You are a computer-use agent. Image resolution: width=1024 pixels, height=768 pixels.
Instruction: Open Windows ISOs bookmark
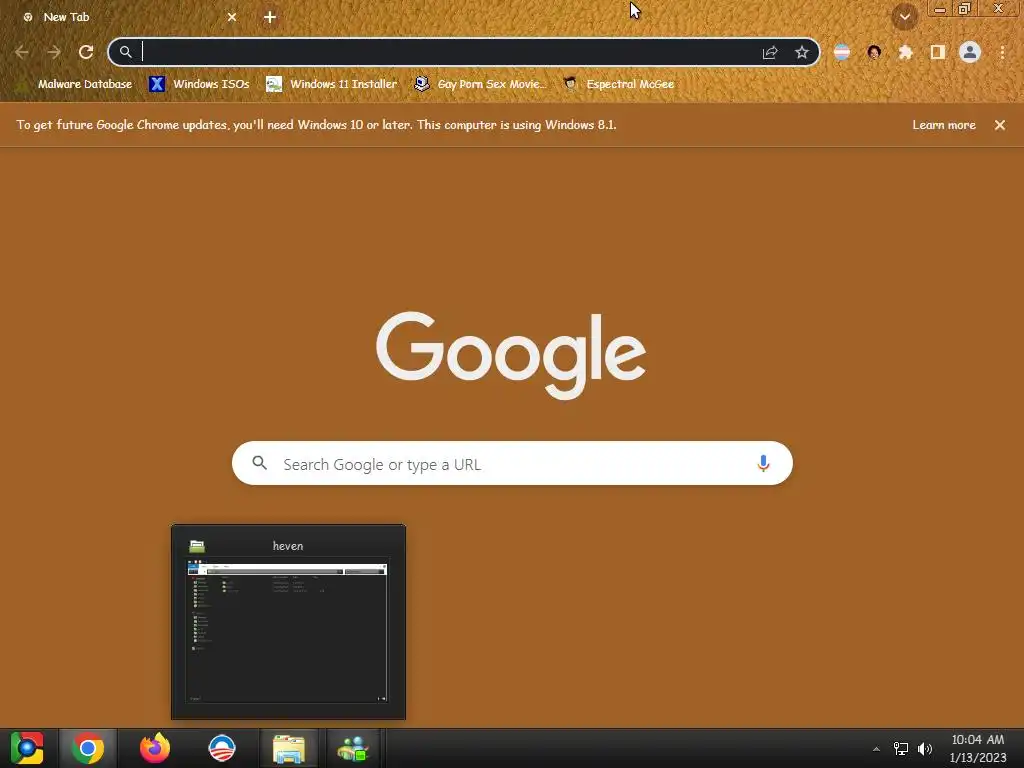199,84
